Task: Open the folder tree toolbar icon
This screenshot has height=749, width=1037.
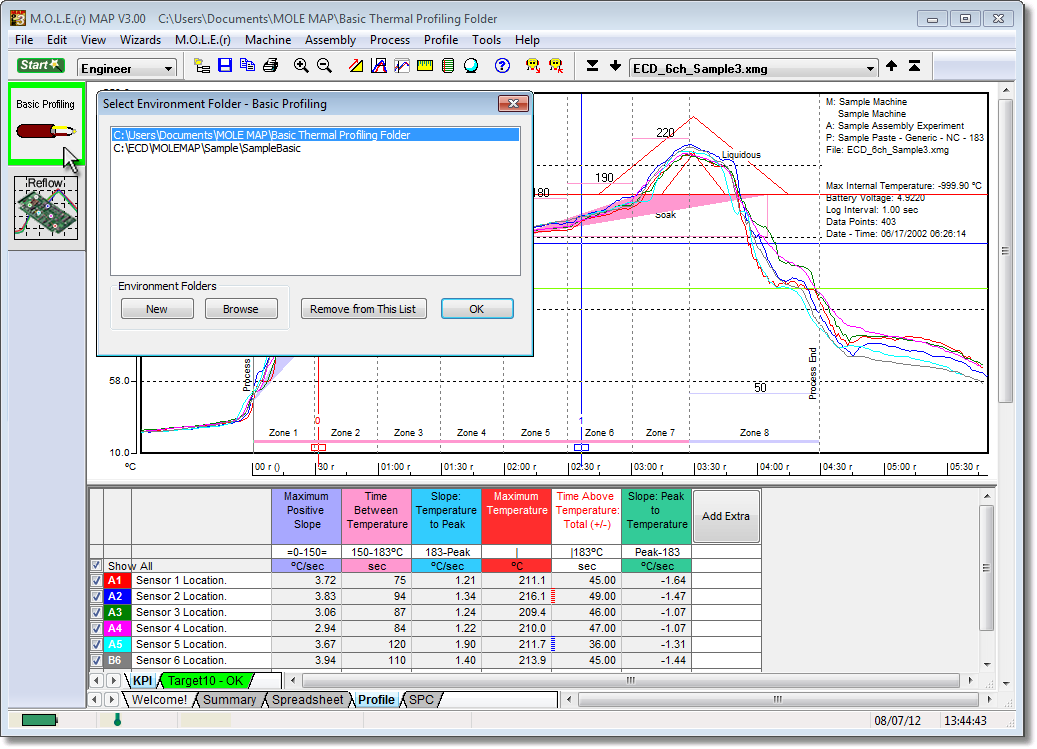Action: 202,65
